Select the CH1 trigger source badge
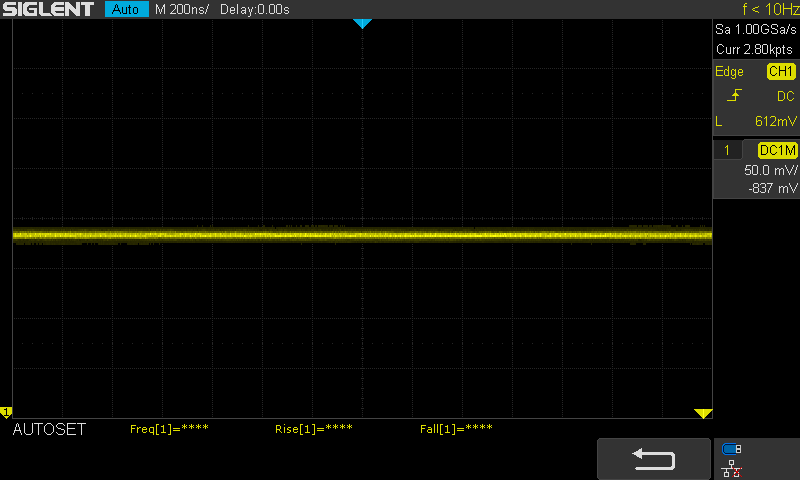 click(781, 71)
